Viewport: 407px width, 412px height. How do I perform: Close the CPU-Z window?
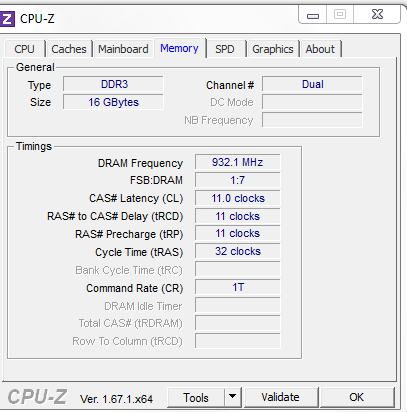[x=377, y=15]
